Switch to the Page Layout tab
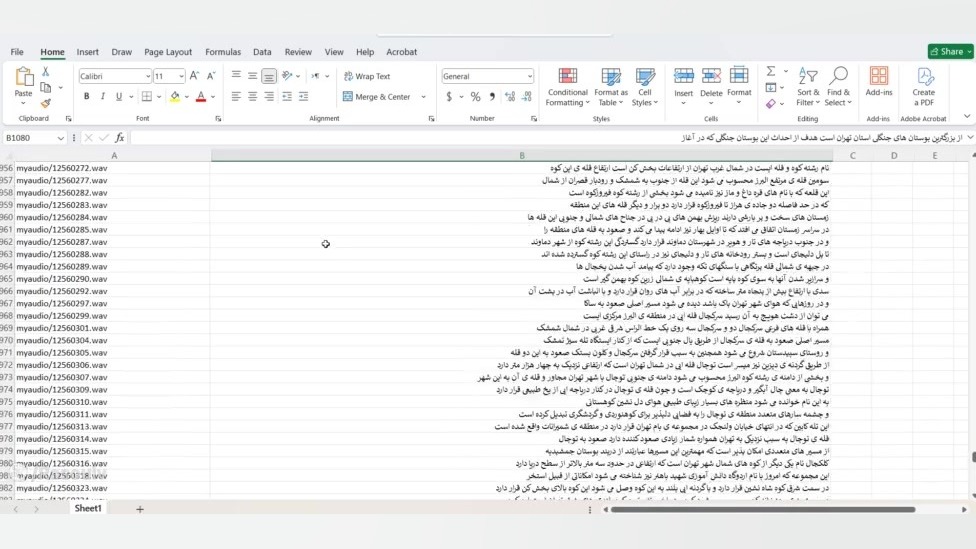 point(168,52)
